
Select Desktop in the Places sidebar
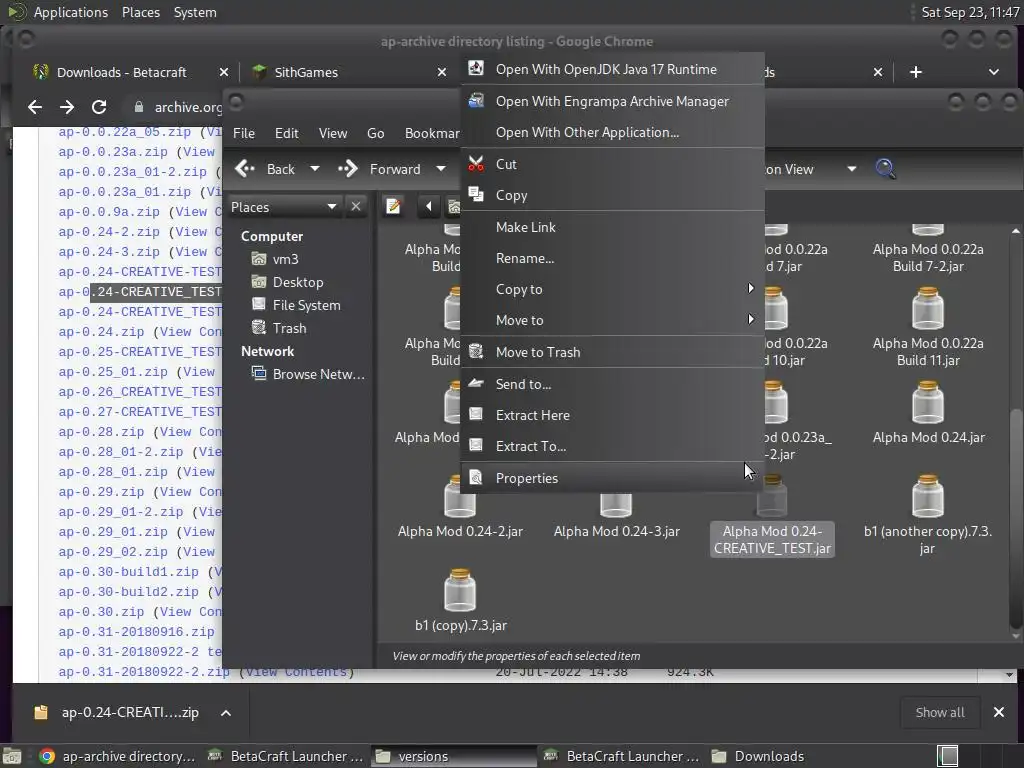coord(287,282)
